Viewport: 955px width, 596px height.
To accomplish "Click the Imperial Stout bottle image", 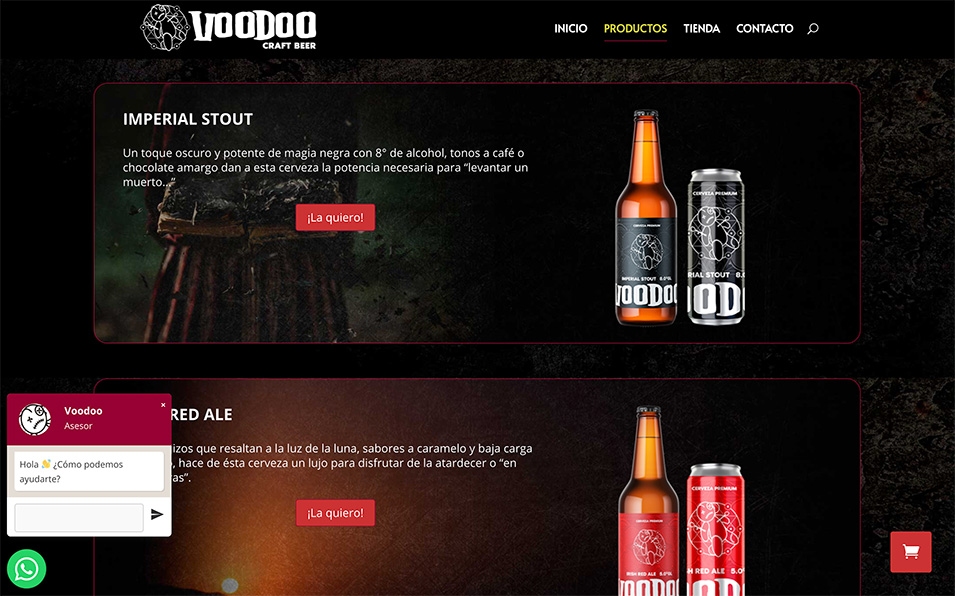I will tap(646, 217).
